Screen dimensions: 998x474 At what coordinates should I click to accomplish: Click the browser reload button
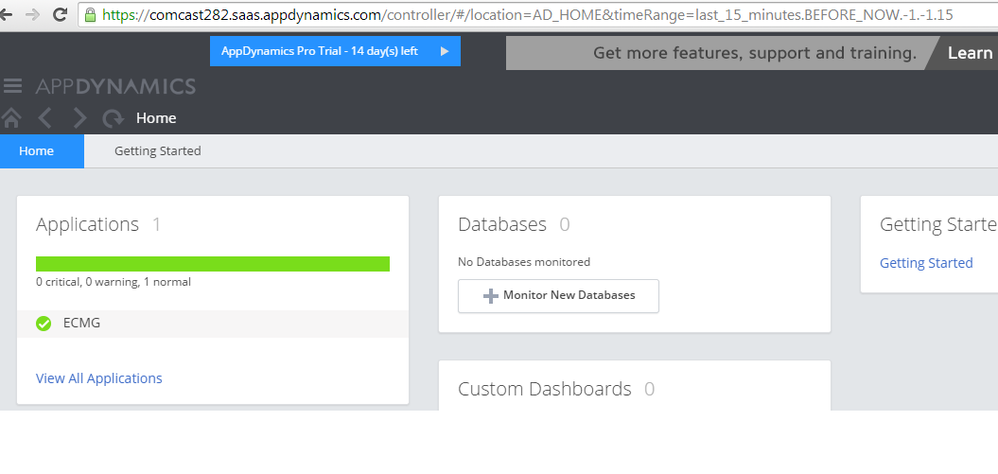pos(60,15)
